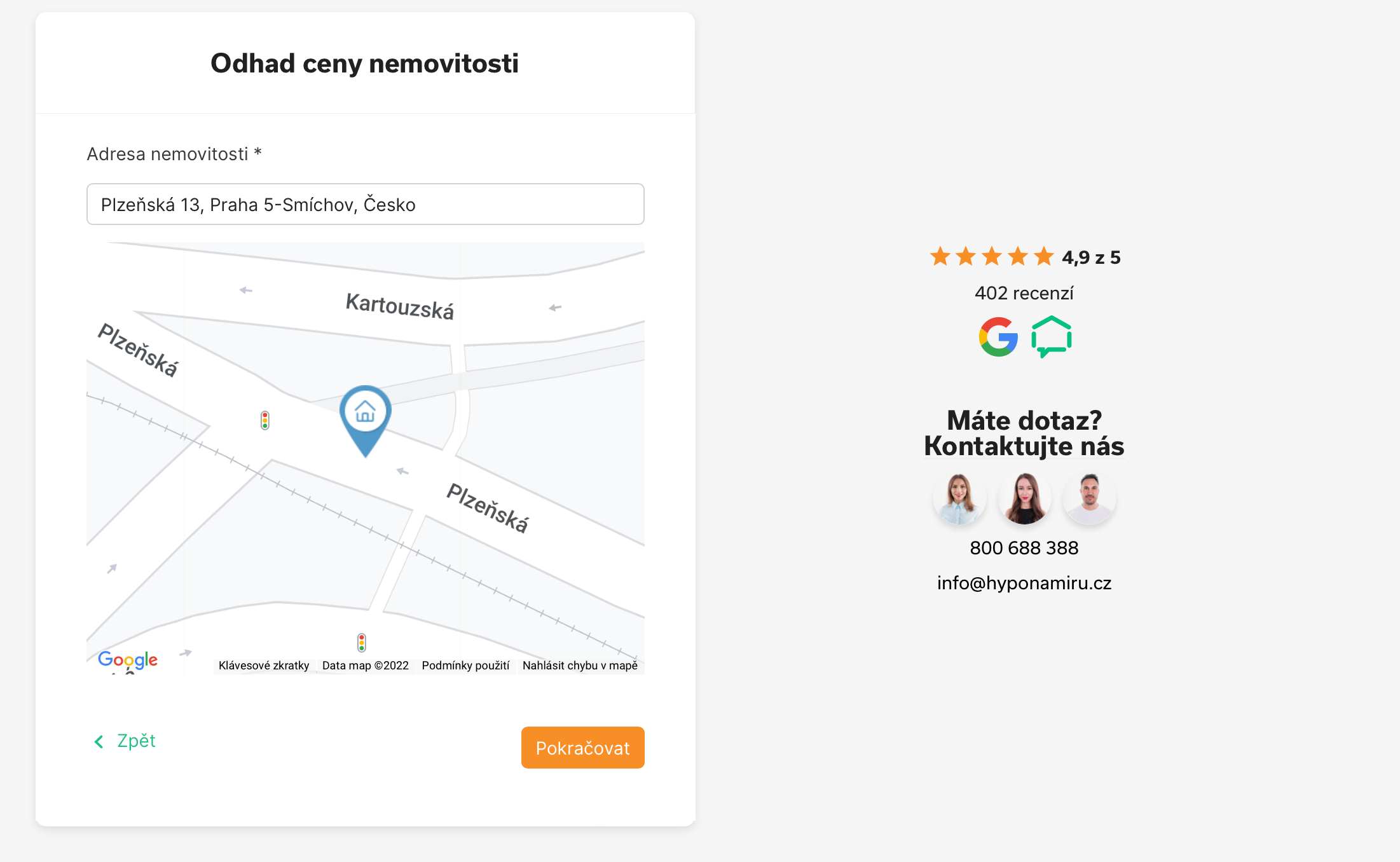Click Nahlásit chybu v mapě link
Image resolution: width=1400 pixels, height=862 pixels.
pyautogui.click(x=580, y=666)
